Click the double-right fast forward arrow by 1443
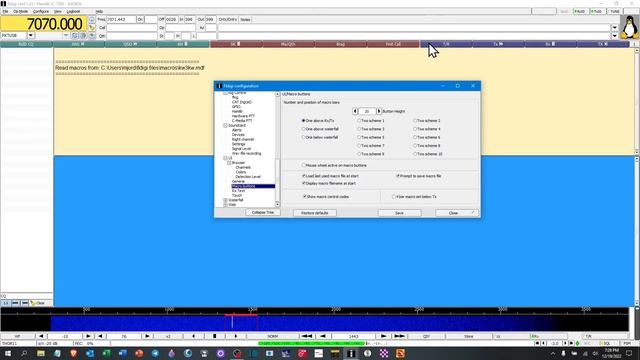Image resolution: width=640 pixels, height=360 pixels. 399,336
